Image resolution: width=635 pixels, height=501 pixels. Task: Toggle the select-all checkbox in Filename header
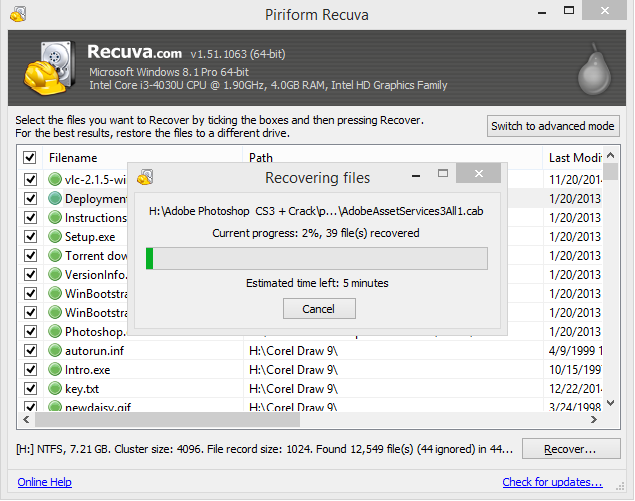coord(30,158)
